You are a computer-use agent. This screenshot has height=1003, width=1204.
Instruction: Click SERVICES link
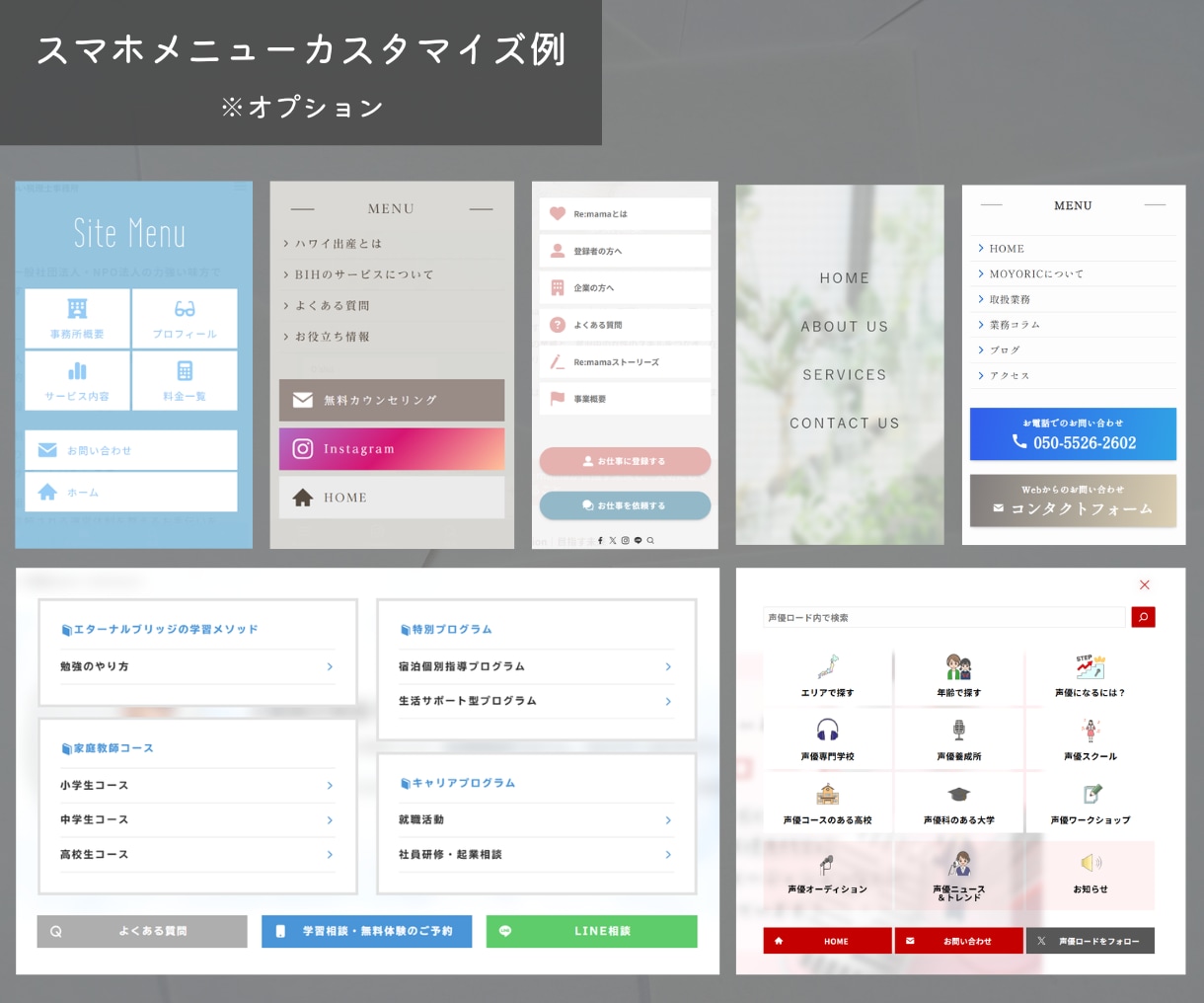click(845, 375)
